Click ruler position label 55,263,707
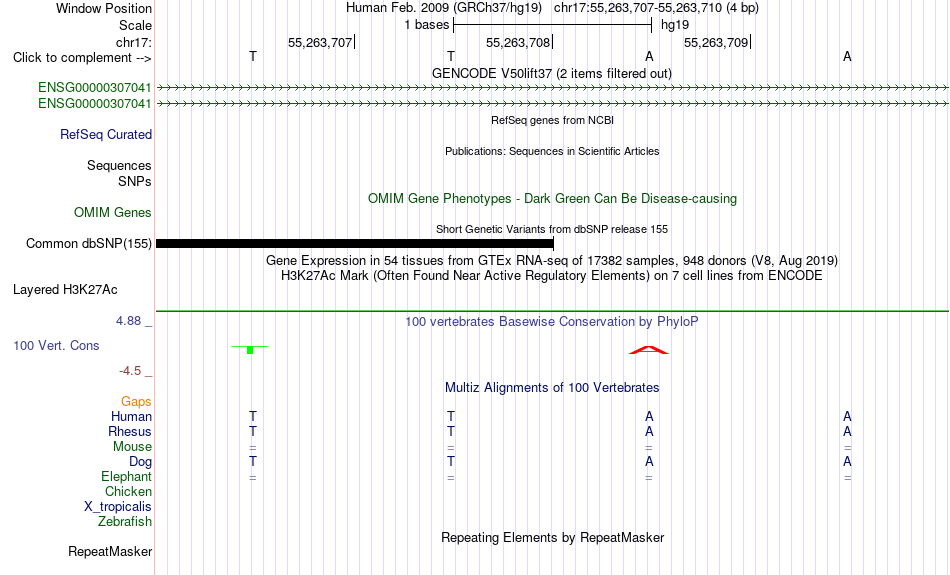This screenshot has width=950, height=575. click(320, 42)
